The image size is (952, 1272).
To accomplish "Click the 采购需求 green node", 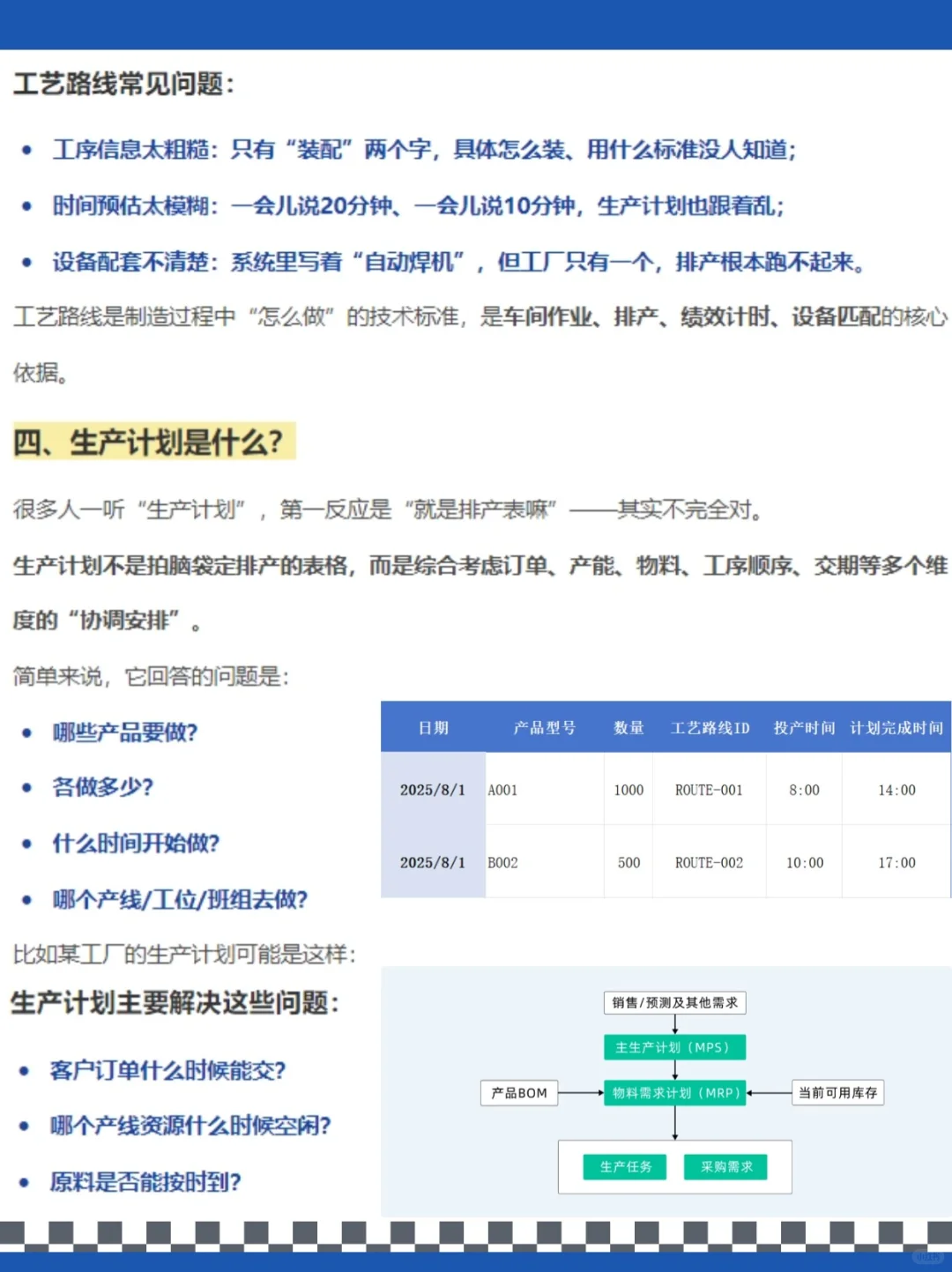I will pyautogui.click(x=726, y=1166).
